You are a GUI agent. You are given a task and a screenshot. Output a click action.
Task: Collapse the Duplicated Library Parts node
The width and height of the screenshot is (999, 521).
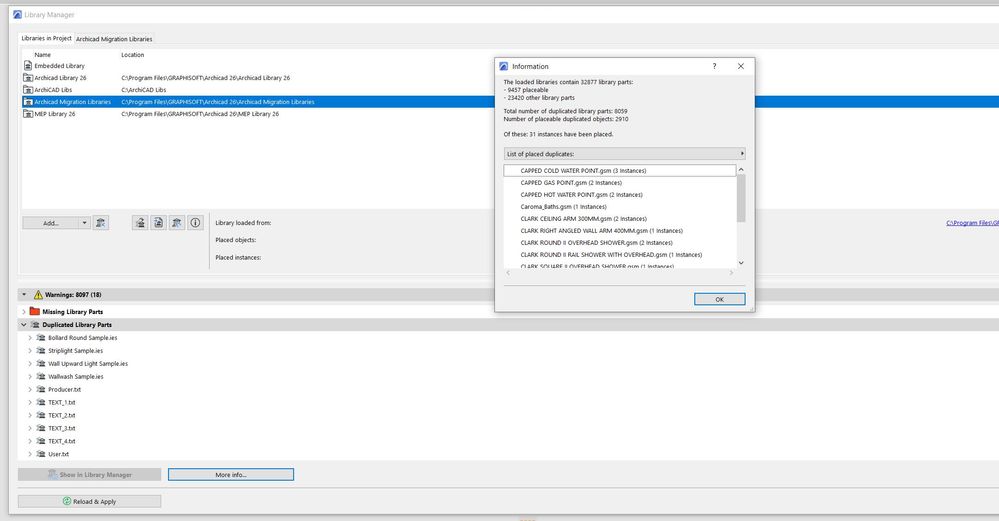point(24,325)
